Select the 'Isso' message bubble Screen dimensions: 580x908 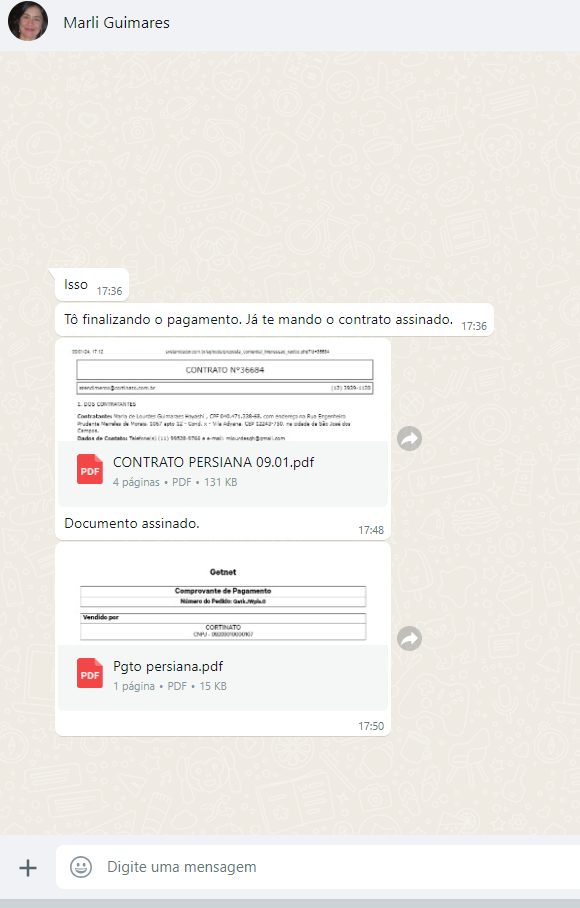point(91,285)
